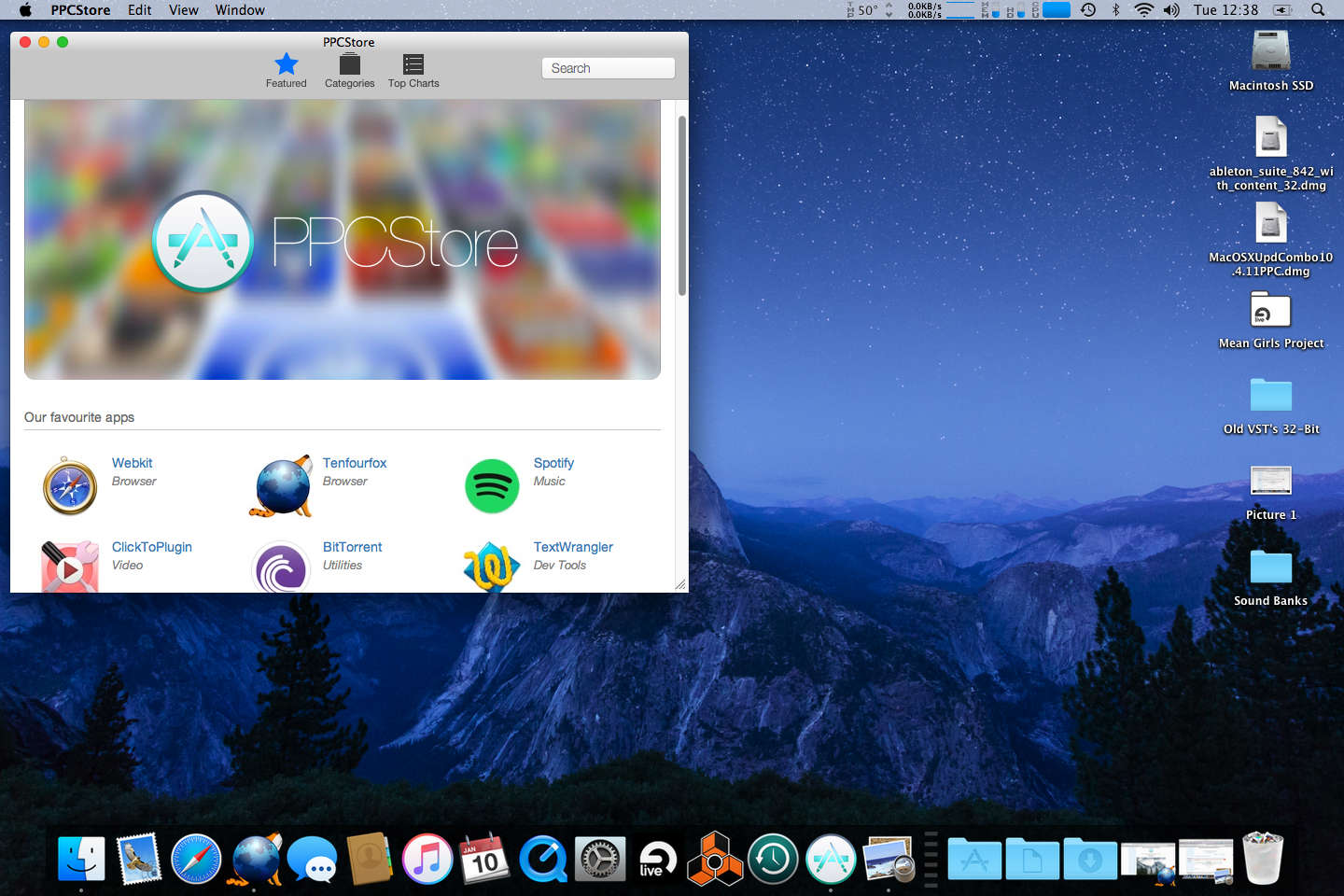Screen dimensions: 1344x896
Task: Open Macintosh SSD drive on desktop
Action: (x=1271, y=62)
